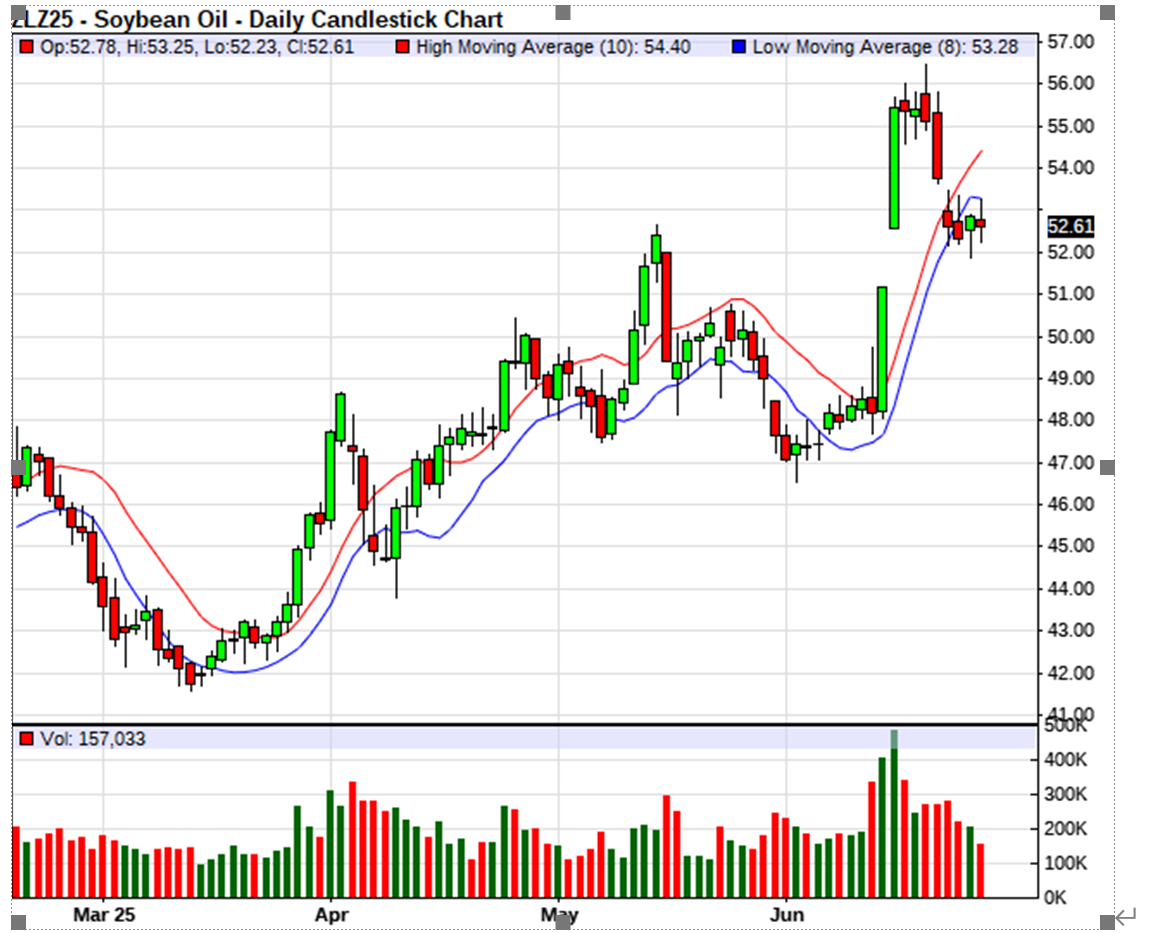Click the High Moving Average (10) legend text

point(553,47)
